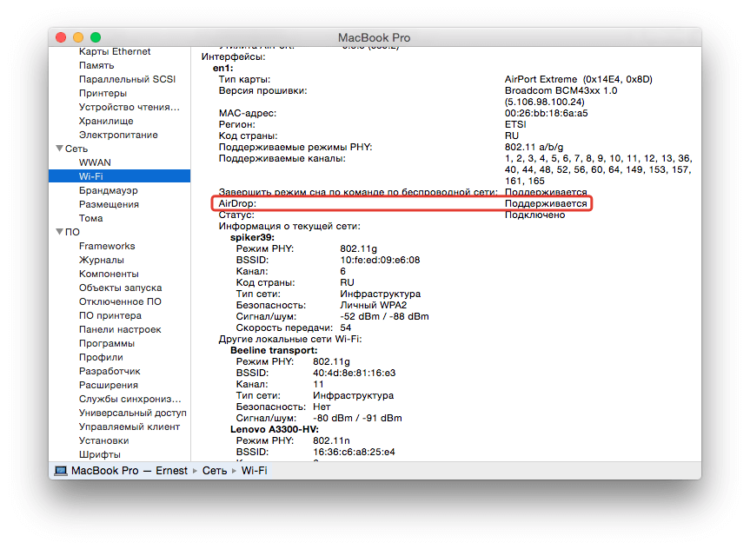Click the MacBook Pro window title

click(374, 38)
